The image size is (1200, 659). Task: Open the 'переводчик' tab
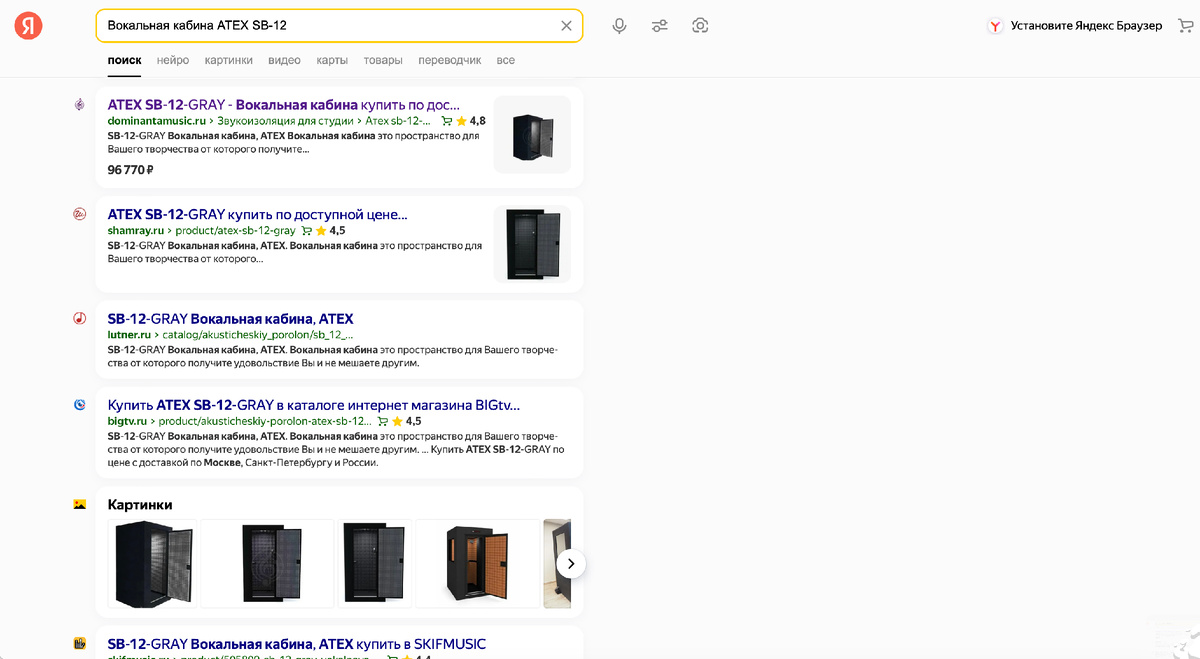point(450,60)
